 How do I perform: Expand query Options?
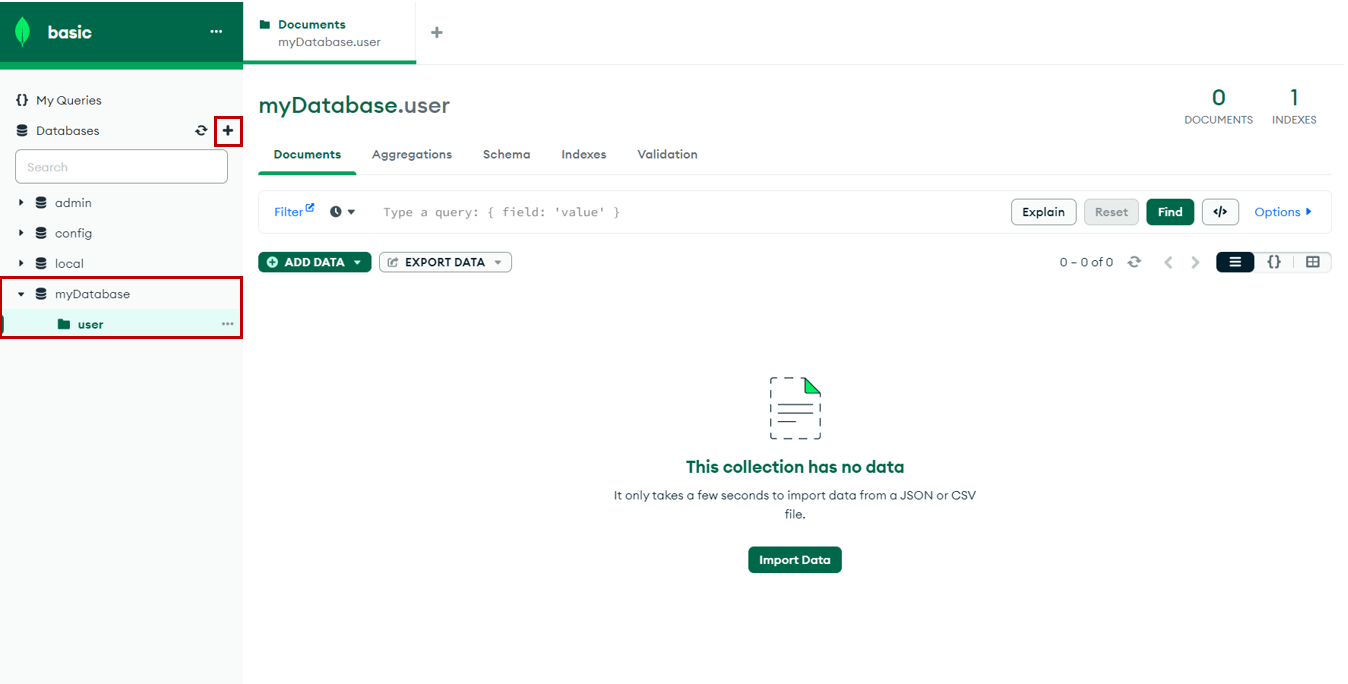(x=1283, y=212)
